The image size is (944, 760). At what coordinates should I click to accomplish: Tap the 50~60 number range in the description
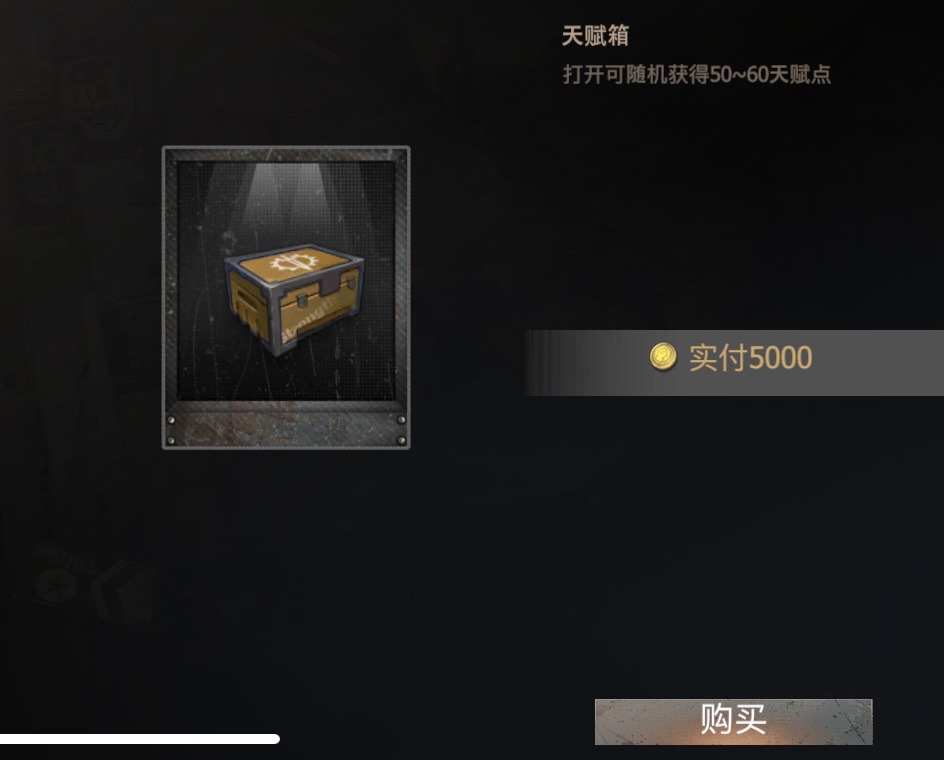point(739,75)
